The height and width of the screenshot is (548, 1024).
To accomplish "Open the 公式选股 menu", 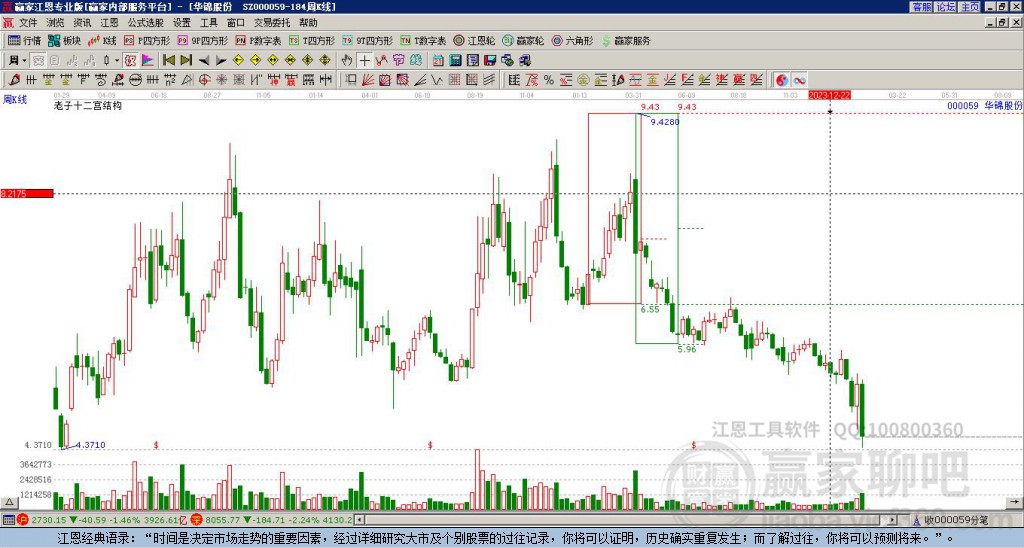I will tap(145, 23).
